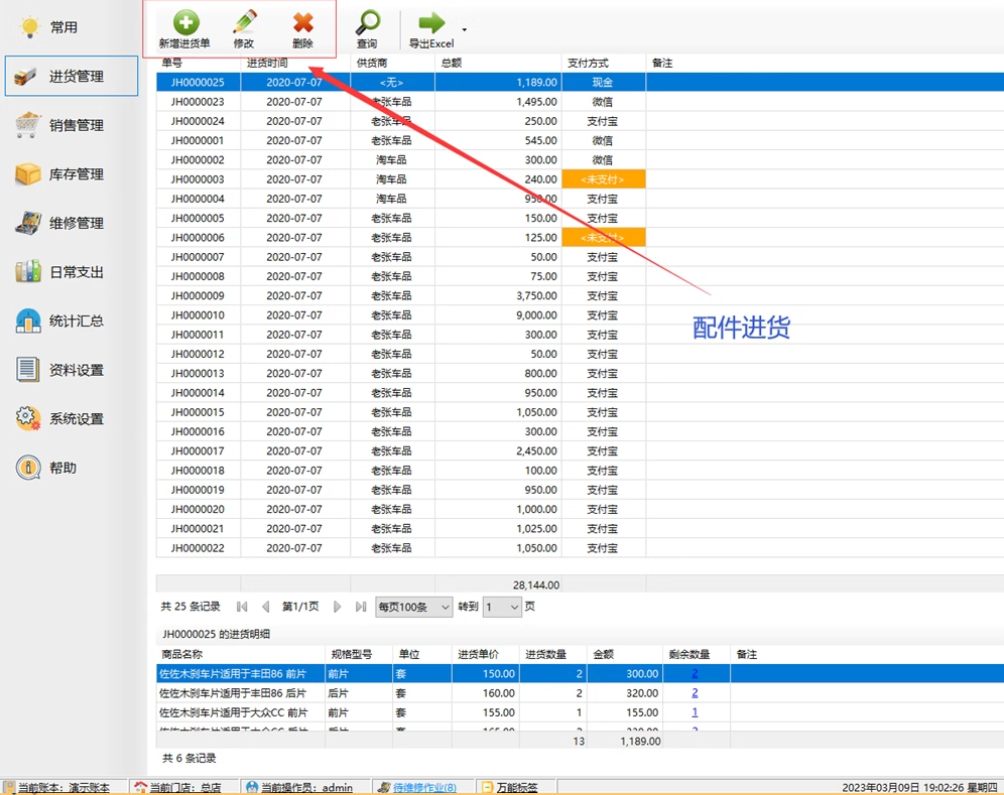Click the 帮助 info icon

[28, 468]
